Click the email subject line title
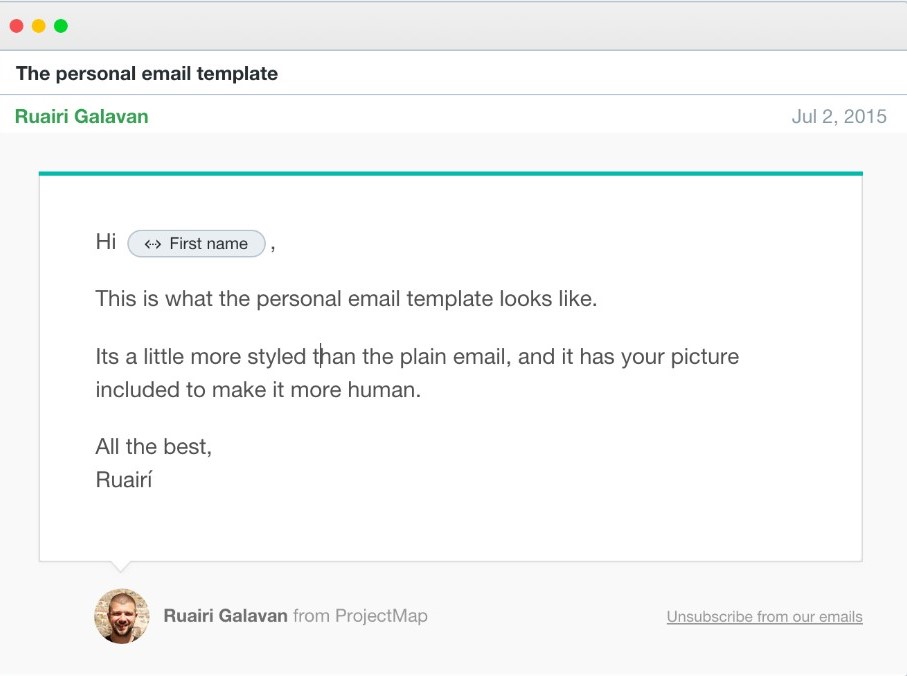This screenshot has height=676, width=907. 147,73
